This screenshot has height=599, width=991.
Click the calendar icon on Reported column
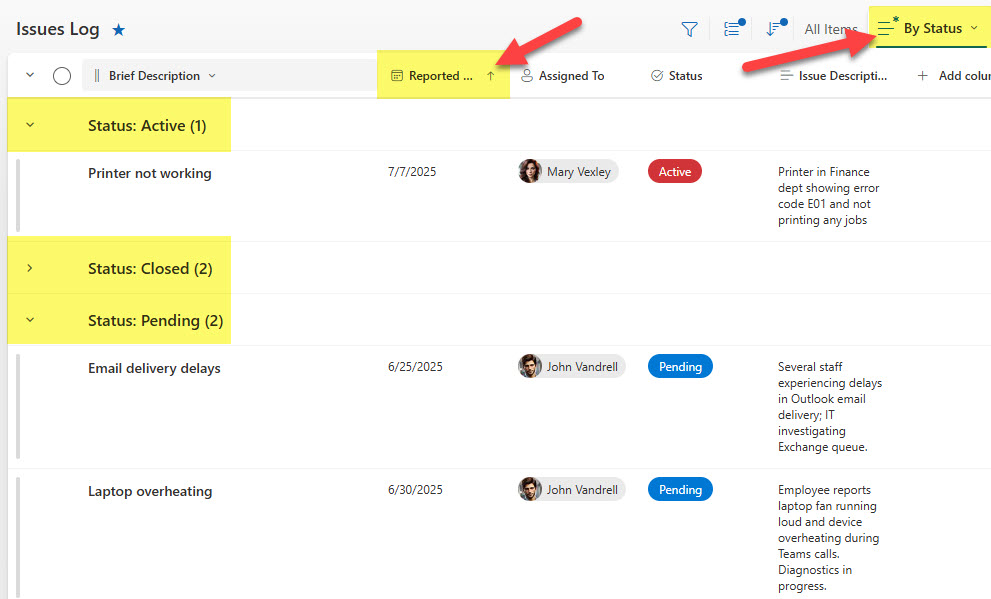[x=400, y=75]
